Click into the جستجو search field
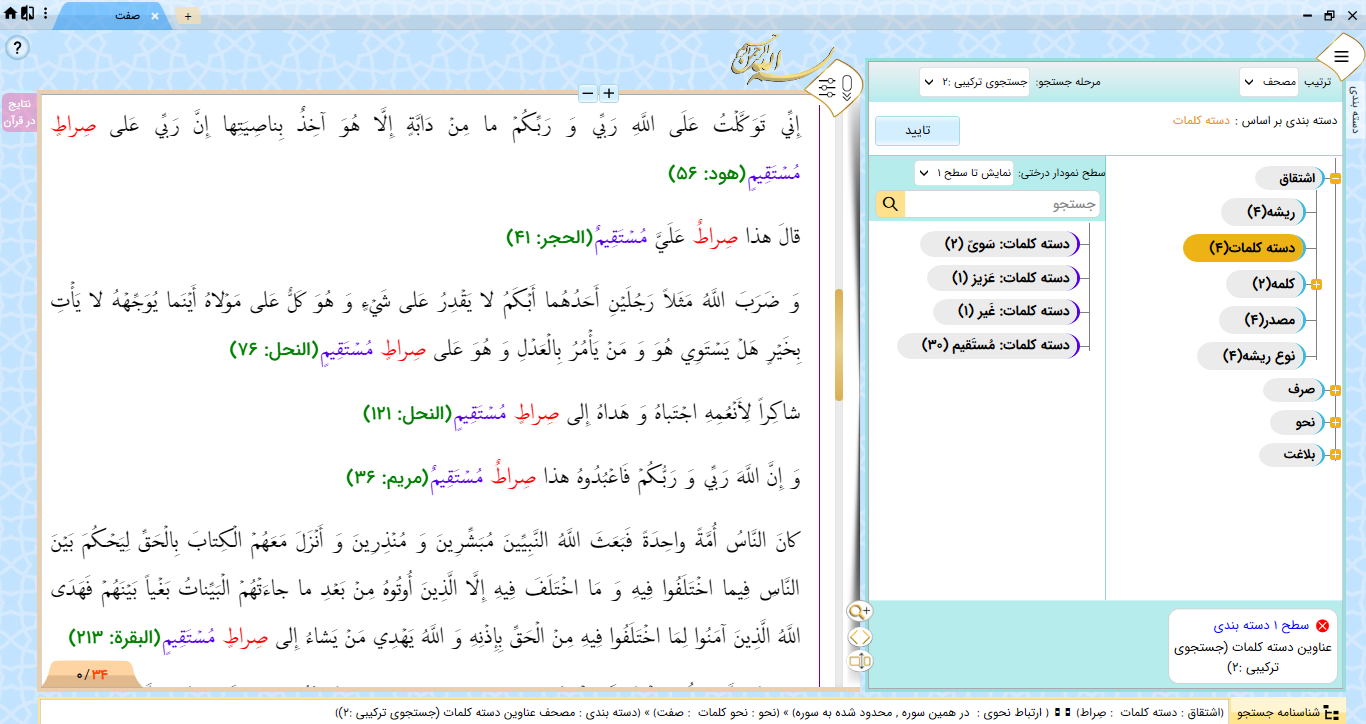 [x=1003, y=204]
